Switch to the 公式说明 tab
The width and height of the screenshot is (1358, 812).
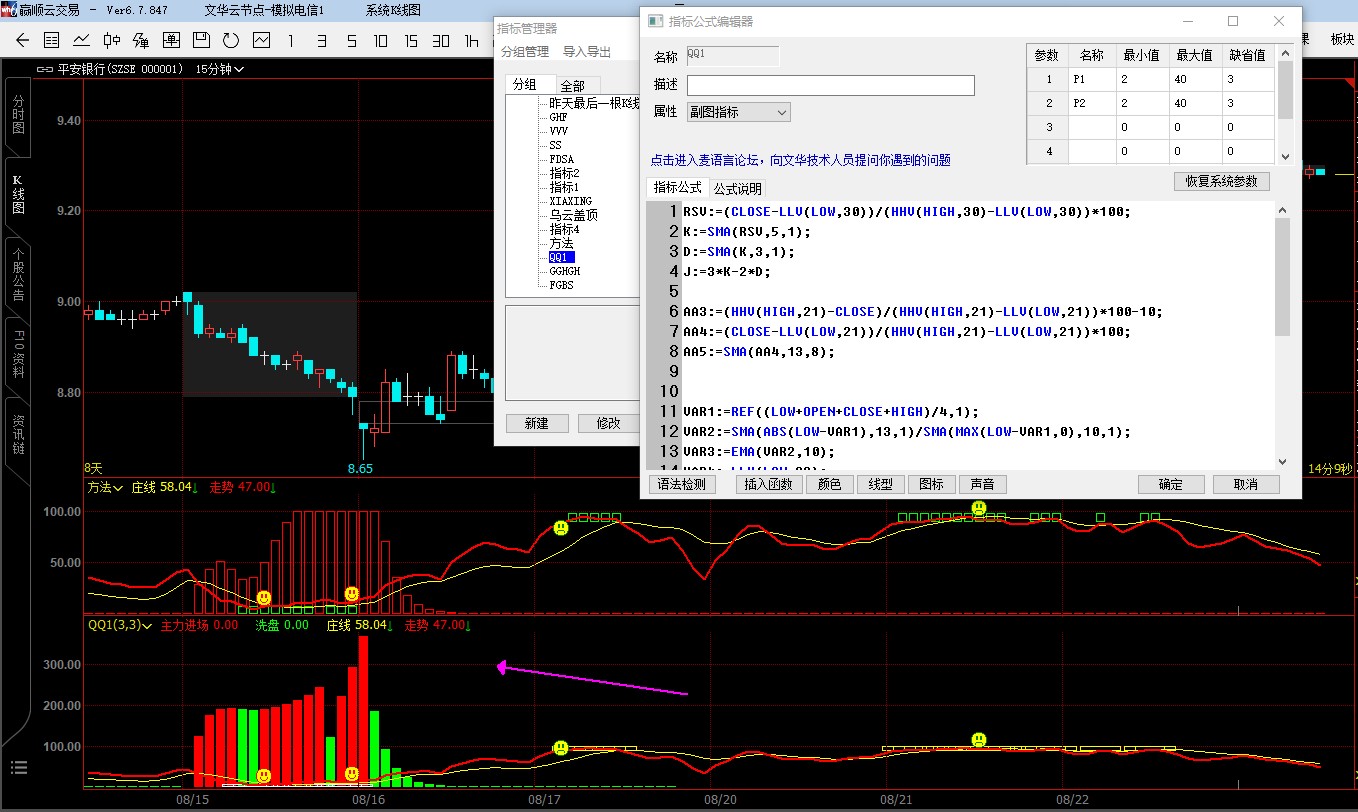point(738,188)
